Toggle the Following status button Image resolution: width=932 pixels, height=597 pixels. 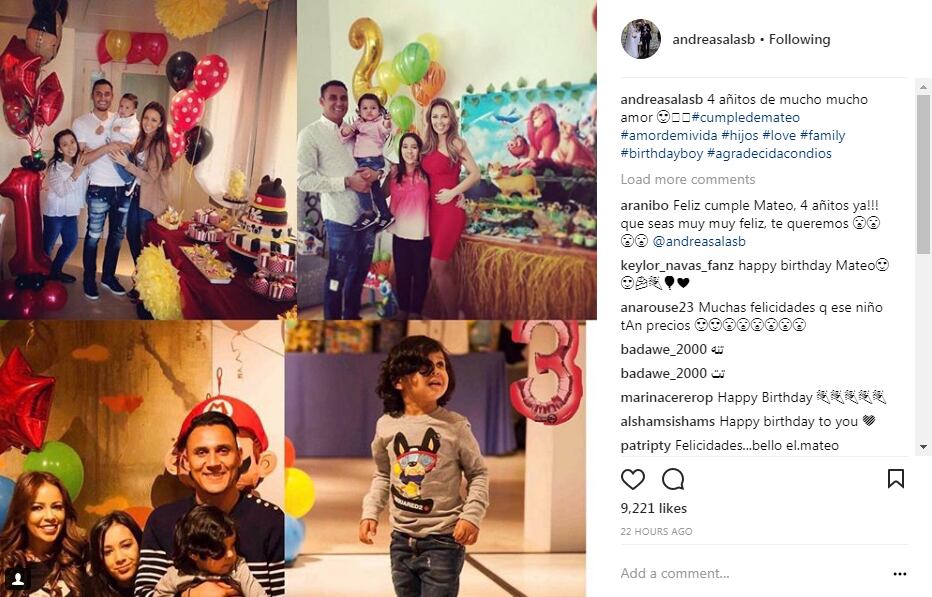(799, 39)
